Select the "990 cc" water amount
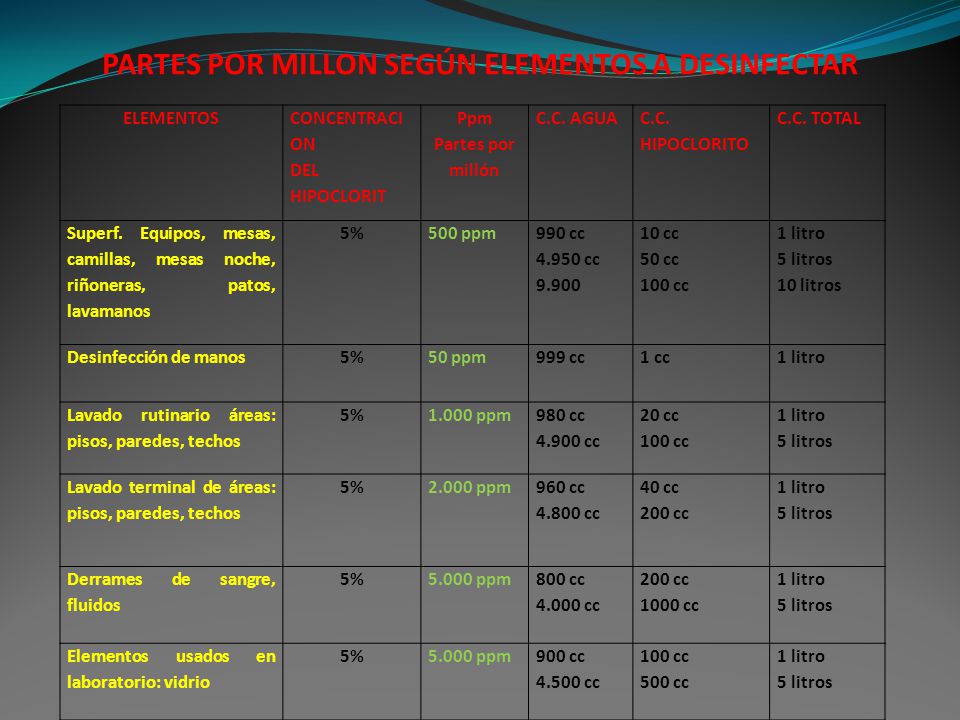This screenshot has height=720, width=960. coord(560,234)
